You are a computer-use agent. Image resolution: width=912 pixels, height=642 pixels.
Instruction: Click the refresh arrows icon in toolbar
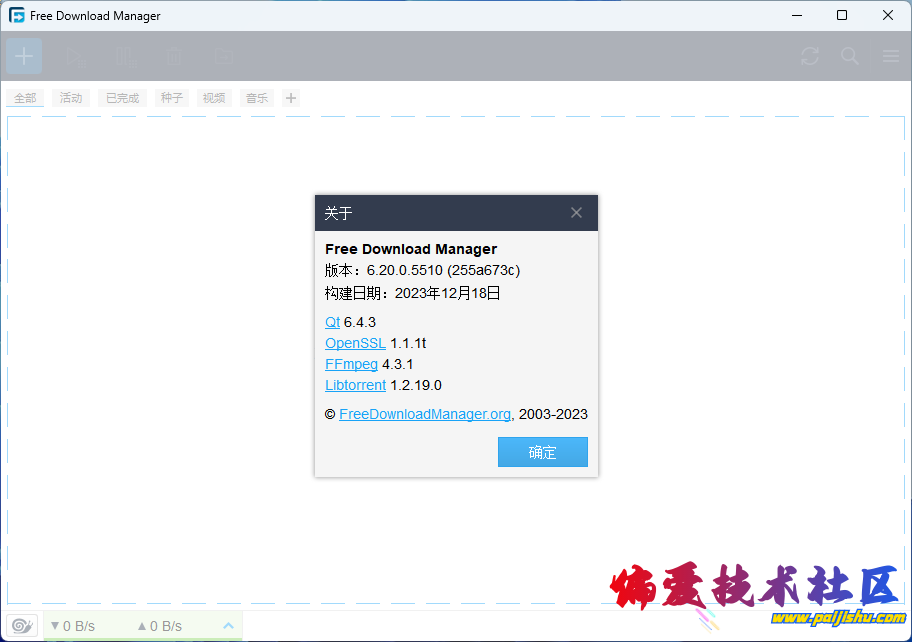pos(810,56)
